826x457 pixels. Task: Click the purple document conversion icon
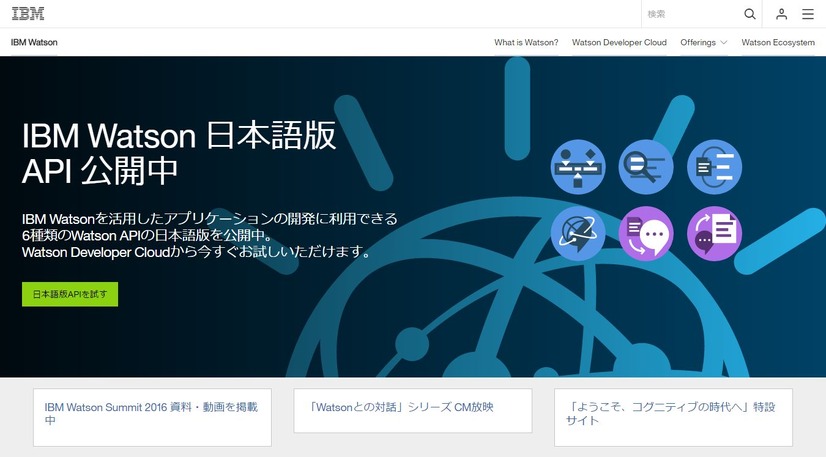click(714, 233)
